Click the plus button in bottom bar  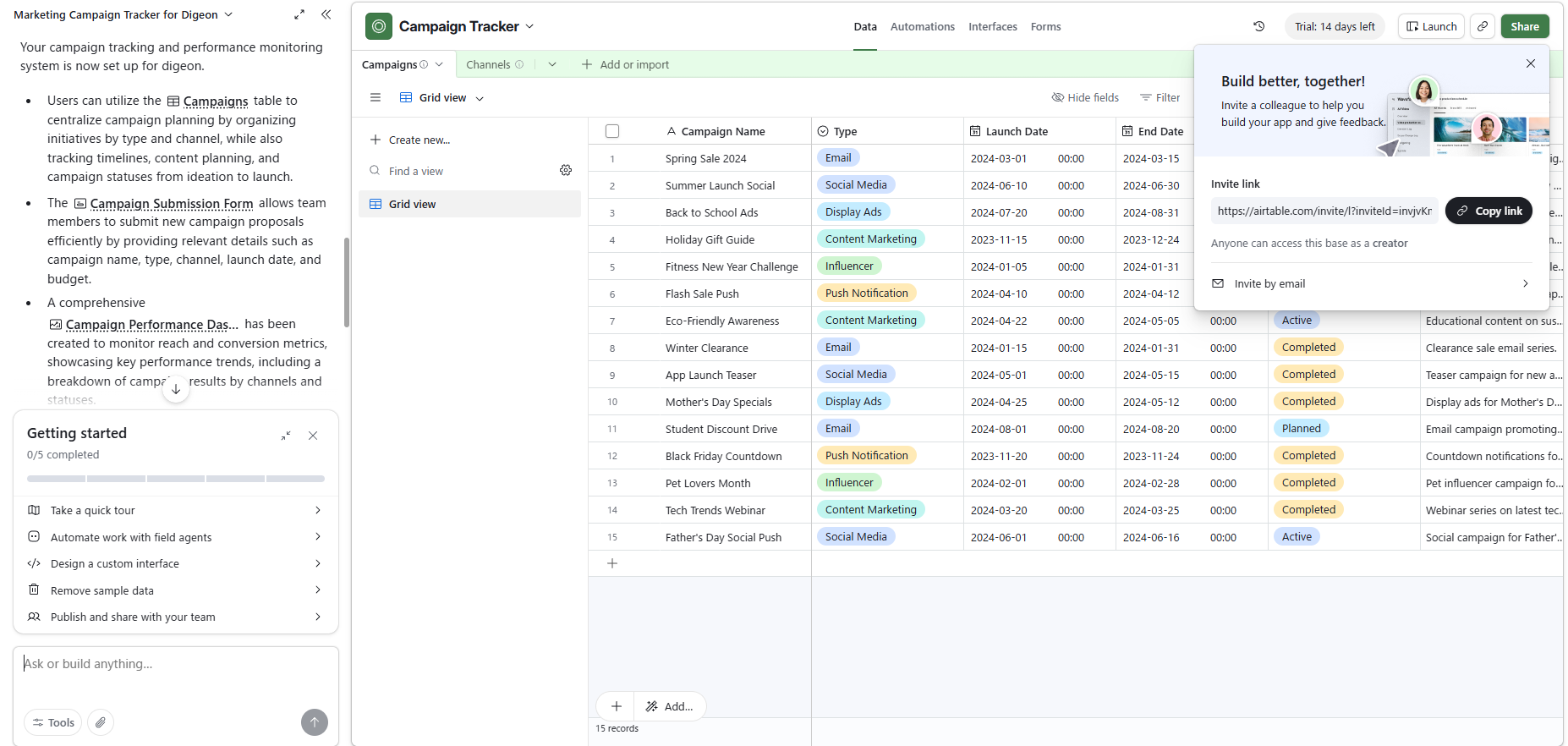617,706
